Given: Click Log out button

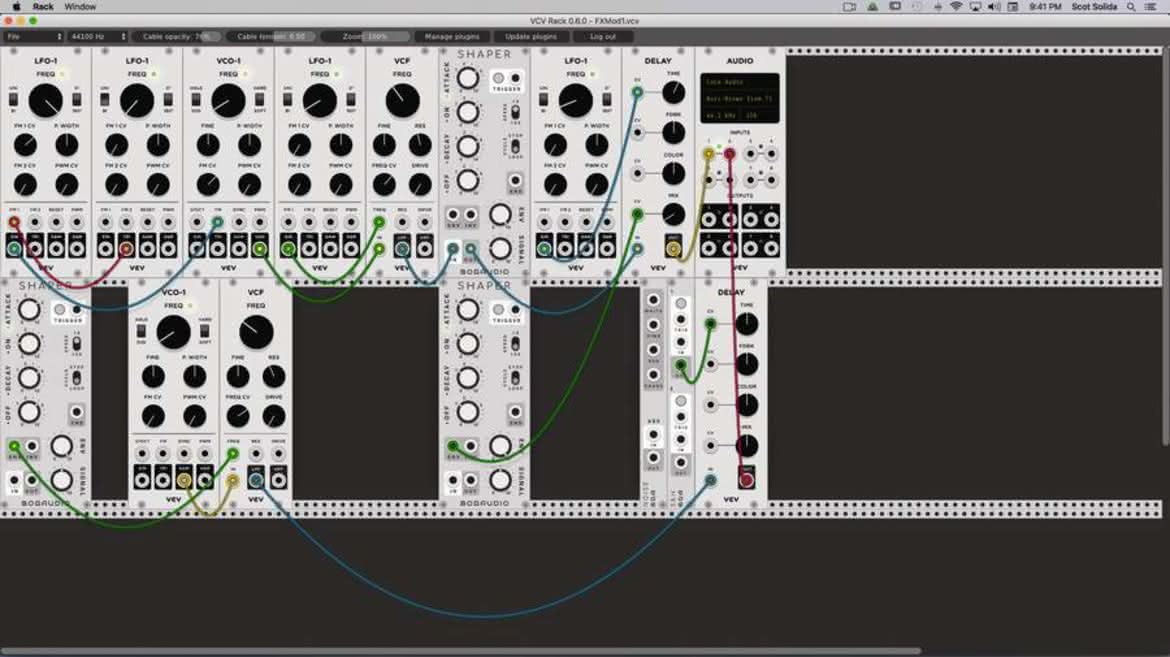Looking at the screenshot, I should [602, 37].
